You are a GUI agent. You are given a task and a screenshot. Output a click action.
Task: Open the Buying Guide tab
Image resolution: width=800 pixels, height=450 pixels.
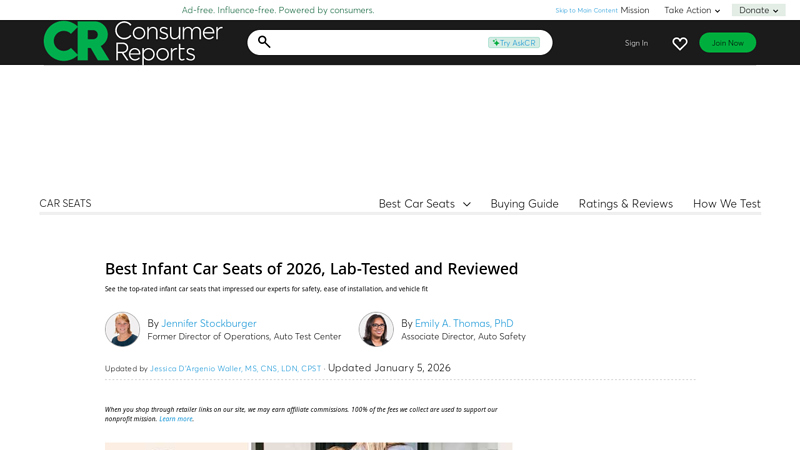(x=524, y=204)
